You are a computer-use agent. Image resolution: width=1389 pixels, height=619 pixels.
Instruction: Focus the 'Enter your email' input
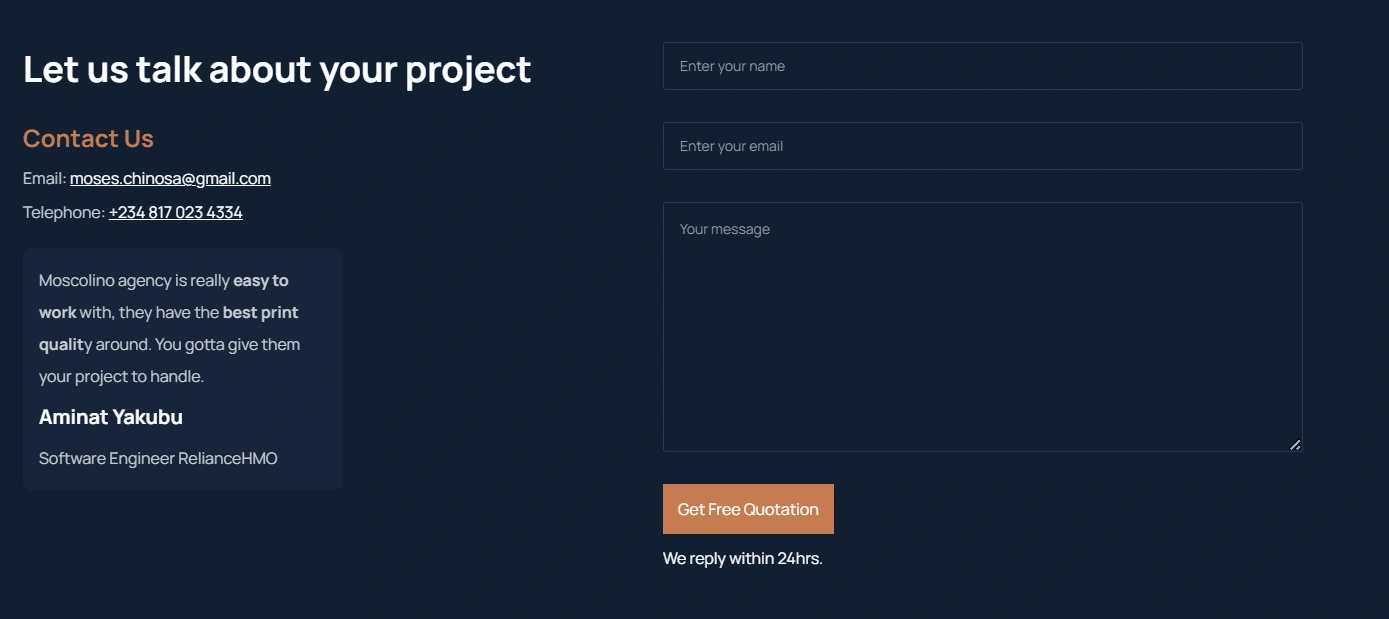pyautogui.click(x=982, y=146)
